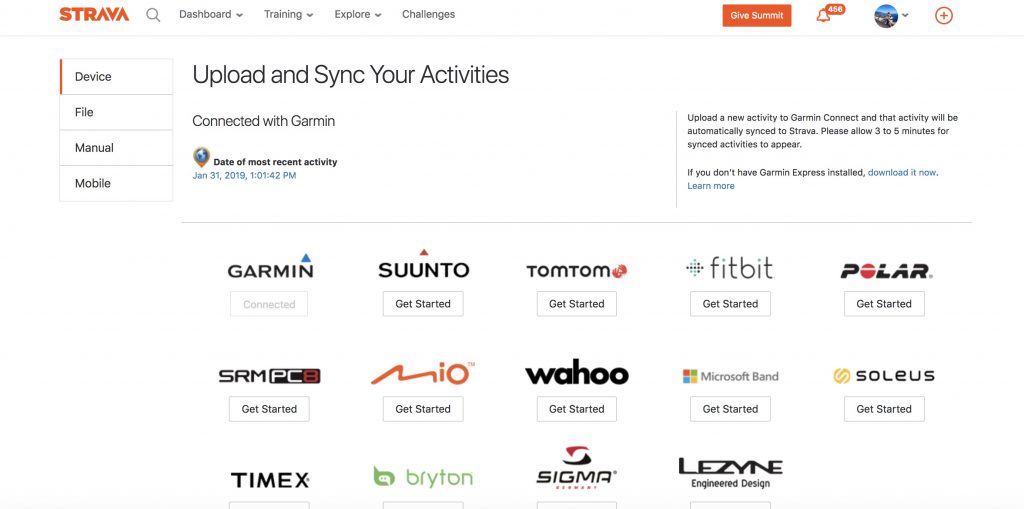Click the Lezyne Engineered Design logo
1024x509 pixels.
point(730,474)
